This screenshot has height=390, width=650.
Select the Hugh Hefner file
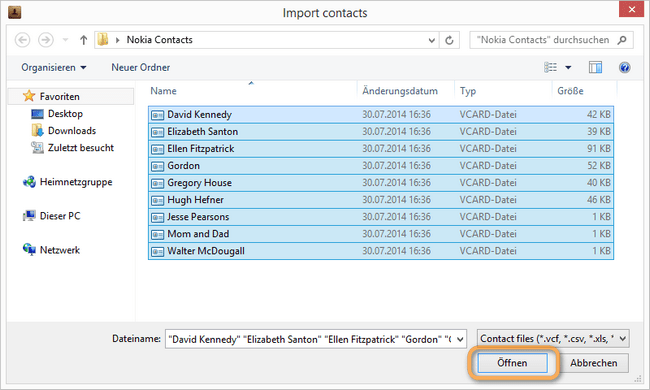point(381,200)
